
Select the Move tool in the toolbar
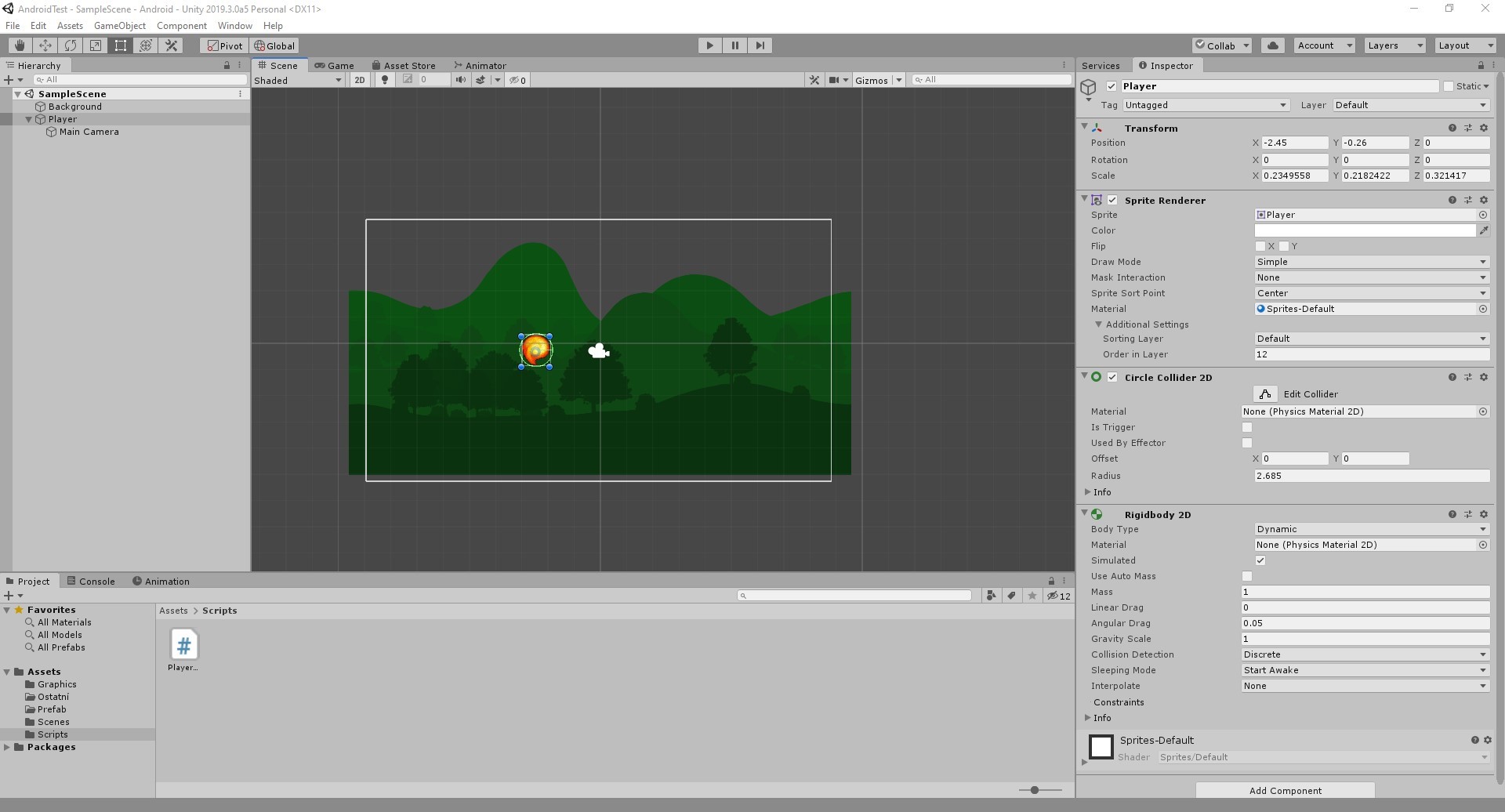(x=45, y=45)
